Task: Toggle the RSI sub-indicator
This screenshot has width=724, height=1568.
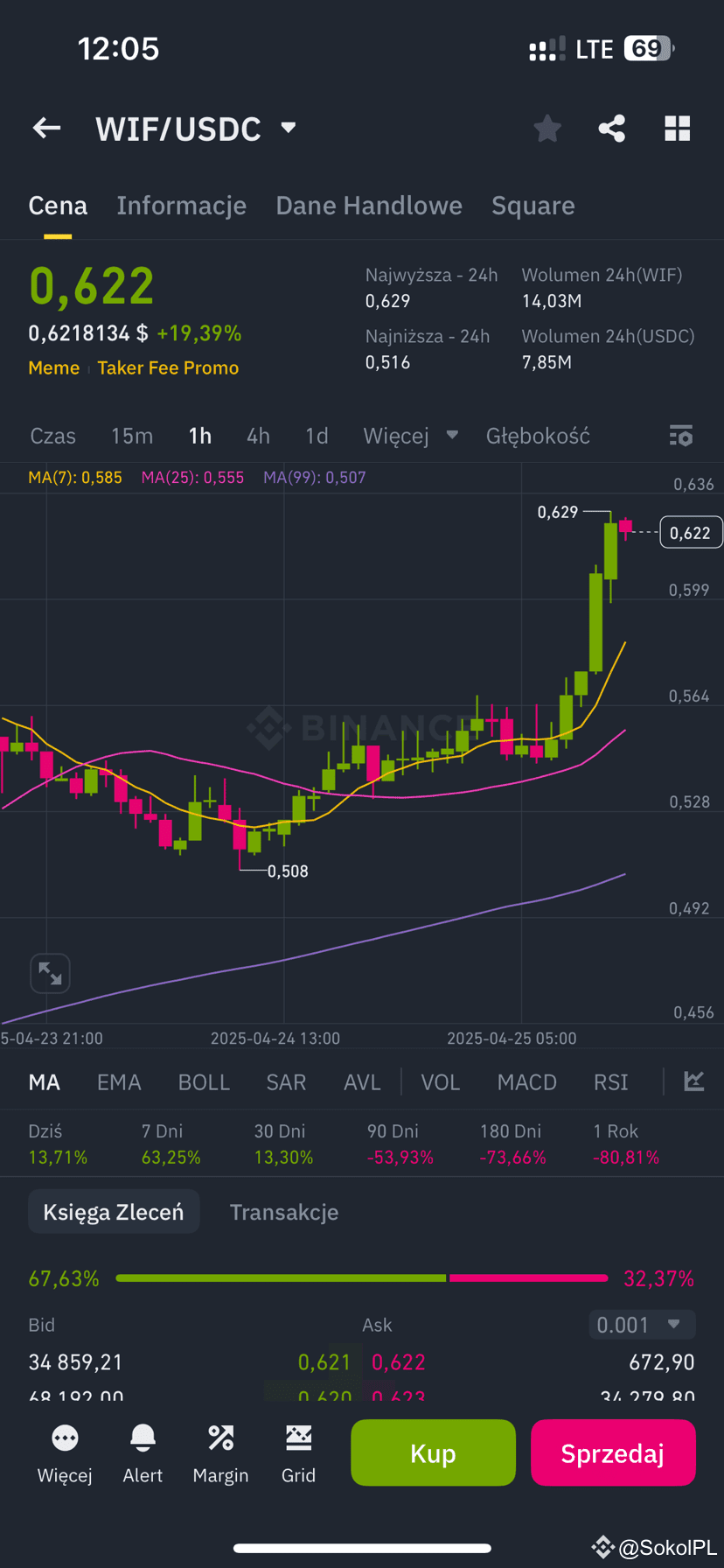Action: [611, 1082]
